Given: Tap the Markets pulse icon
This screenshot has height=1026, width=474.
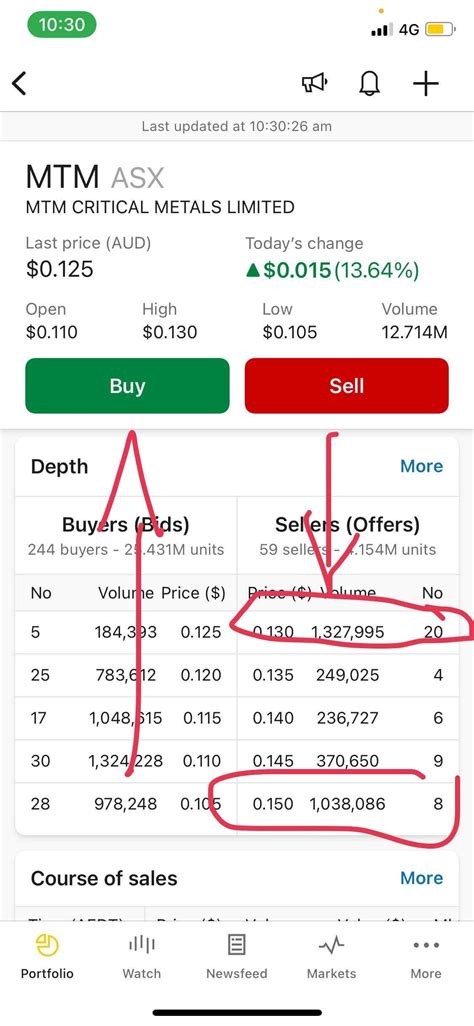Looking at the screenshot, I should (331, 945).
